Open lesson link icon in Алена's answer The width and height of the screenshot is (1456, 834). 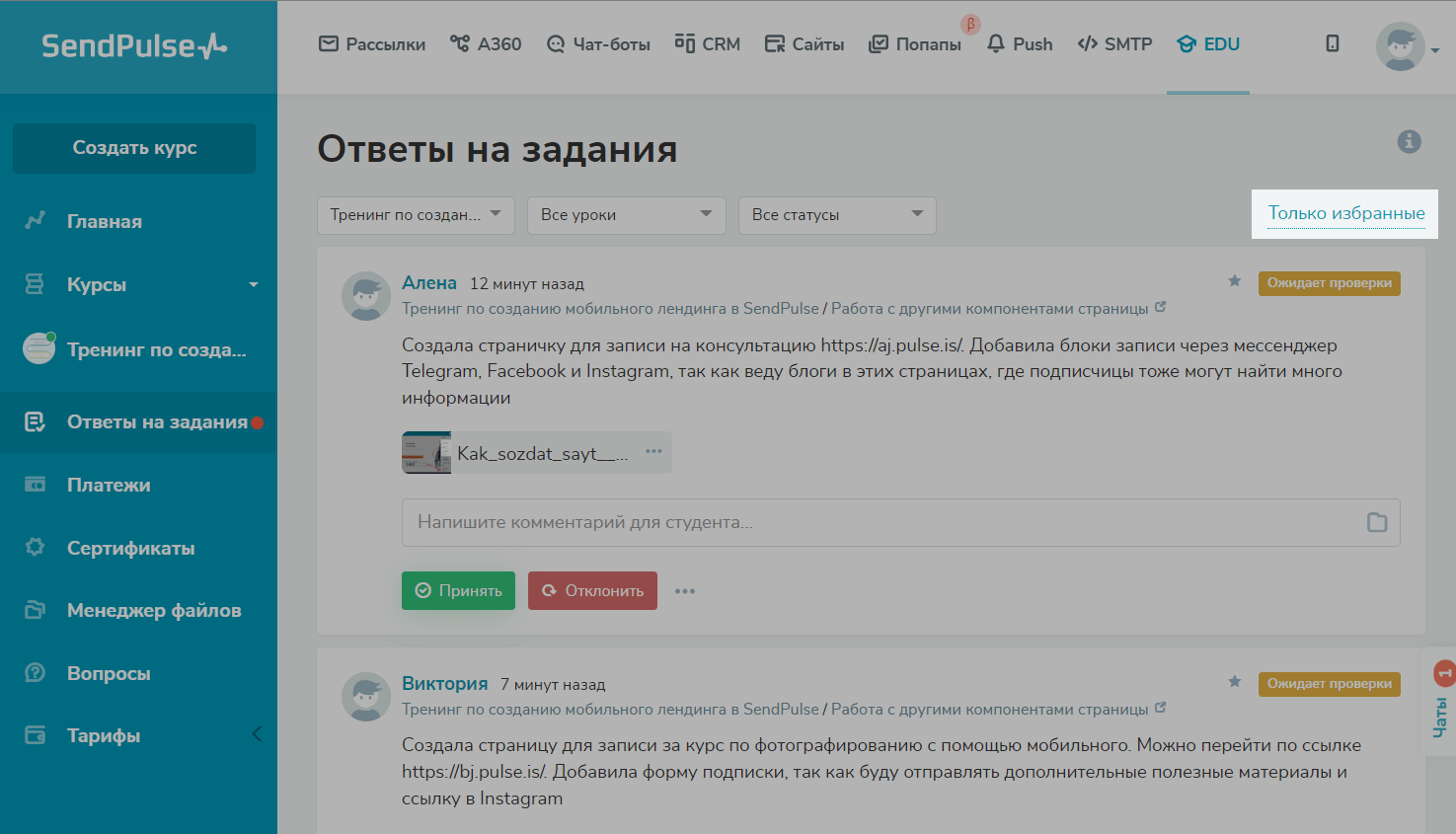(1161, 307)
